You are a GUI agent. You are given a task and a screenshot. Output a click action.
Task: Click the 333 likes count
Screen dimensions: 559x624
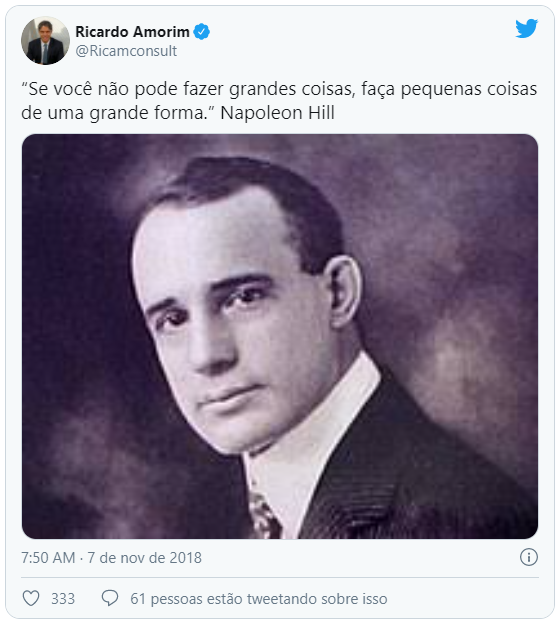click(x=63, y=599)
